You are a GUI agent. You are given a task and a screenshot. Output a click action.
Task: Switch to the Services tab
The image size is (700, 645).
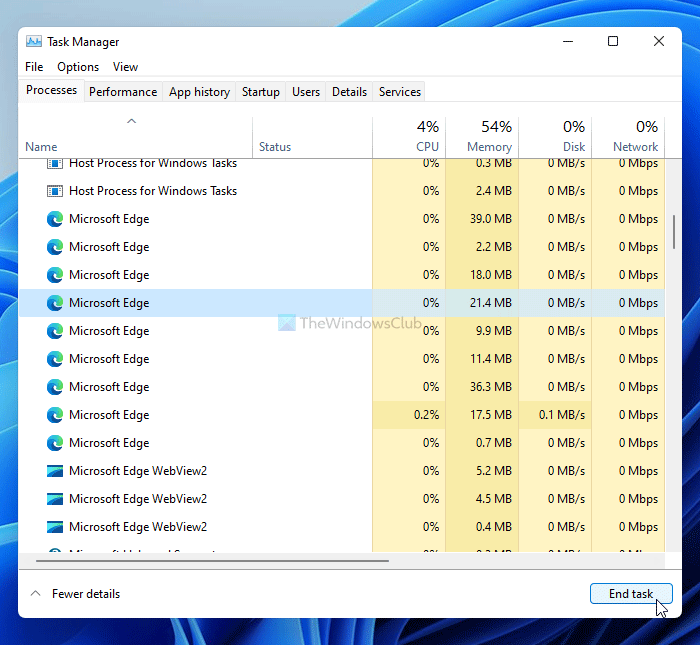pyautogui.click(x=400, y=92)
